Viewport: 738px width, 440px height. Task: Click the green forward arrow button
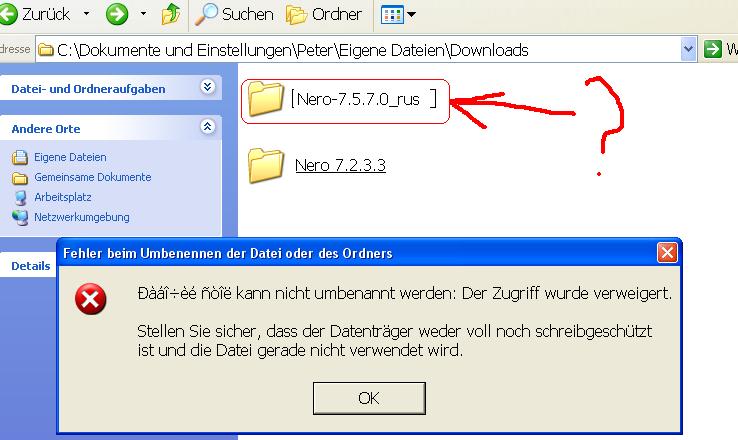click(x=117, y=14)
